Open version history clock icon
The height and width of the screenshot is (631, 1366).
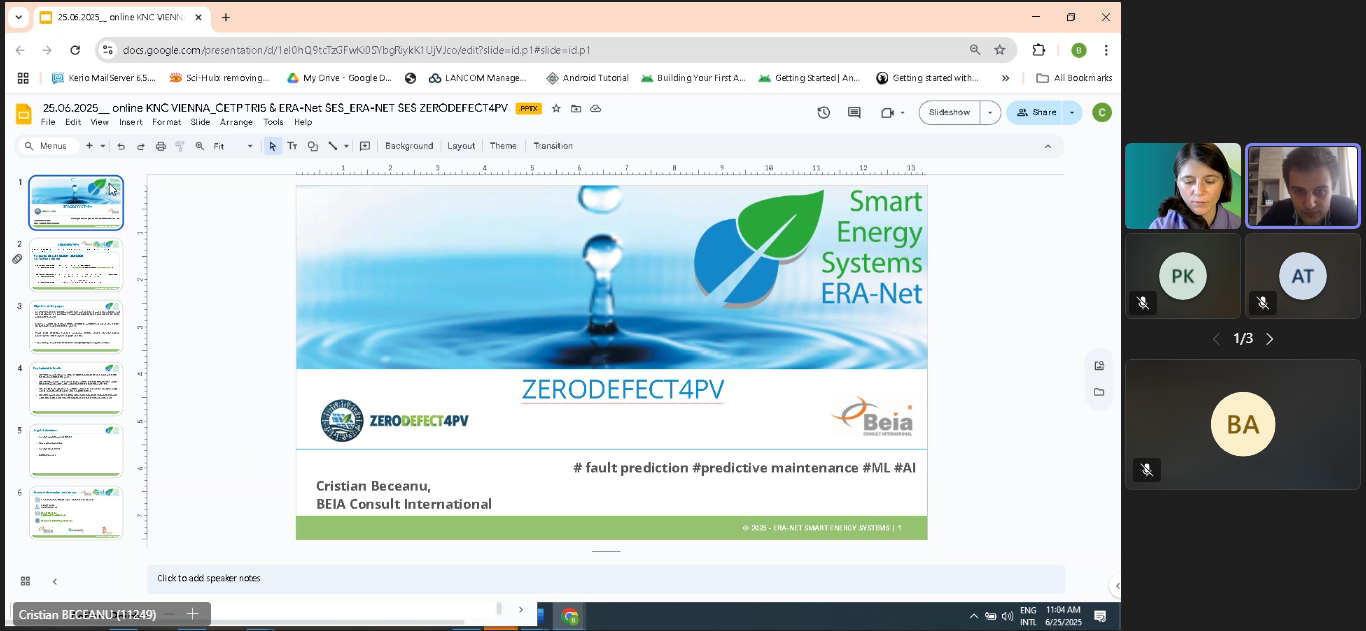click(824, 113)
